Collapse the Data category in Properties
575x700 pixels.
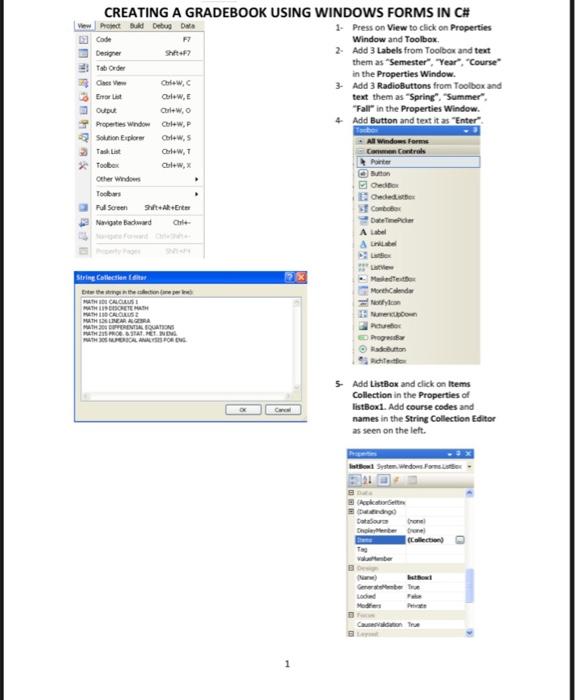click(x=351, y=492)
